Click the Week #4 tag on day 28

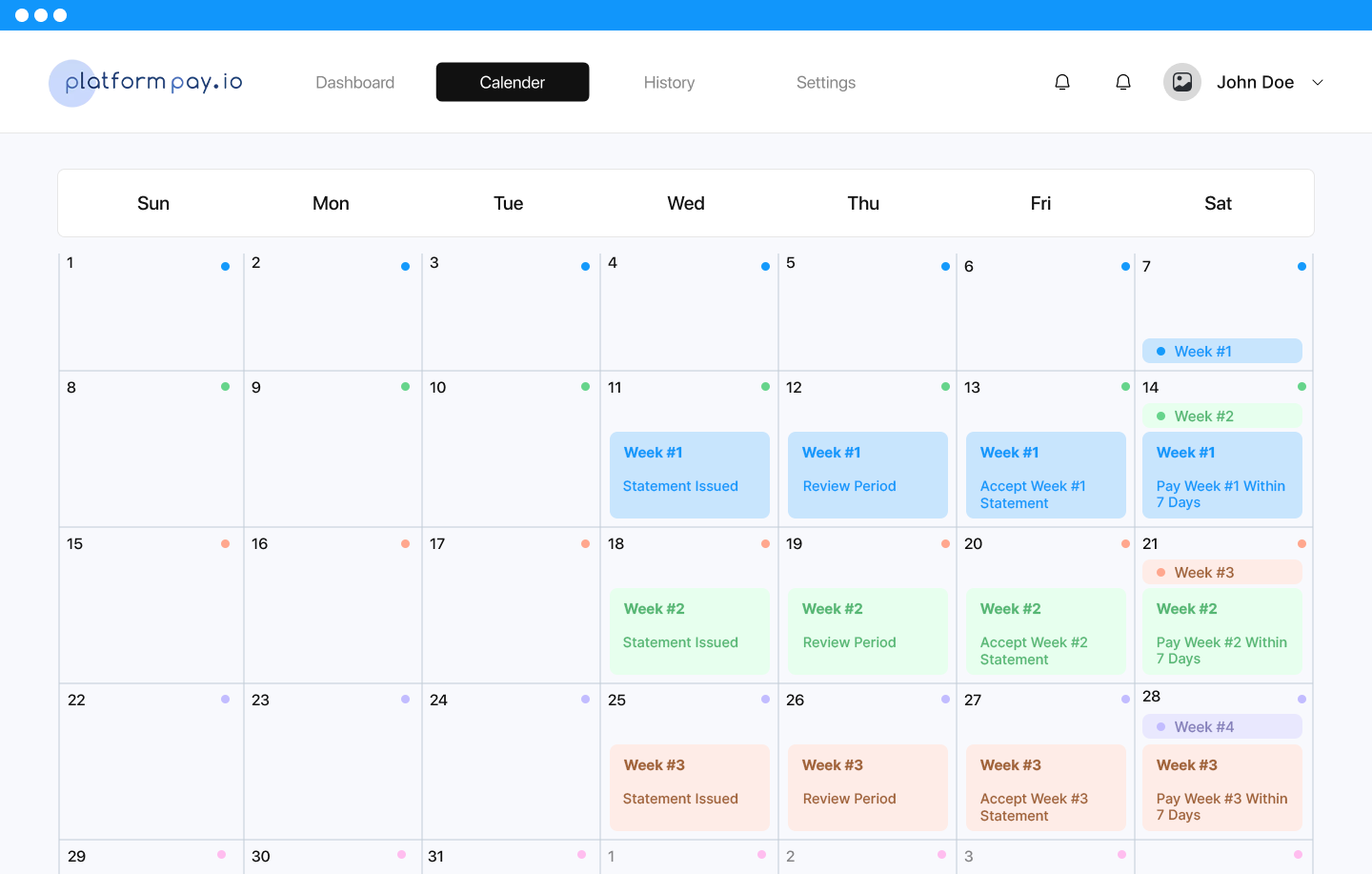click(x=1221, y=726)
